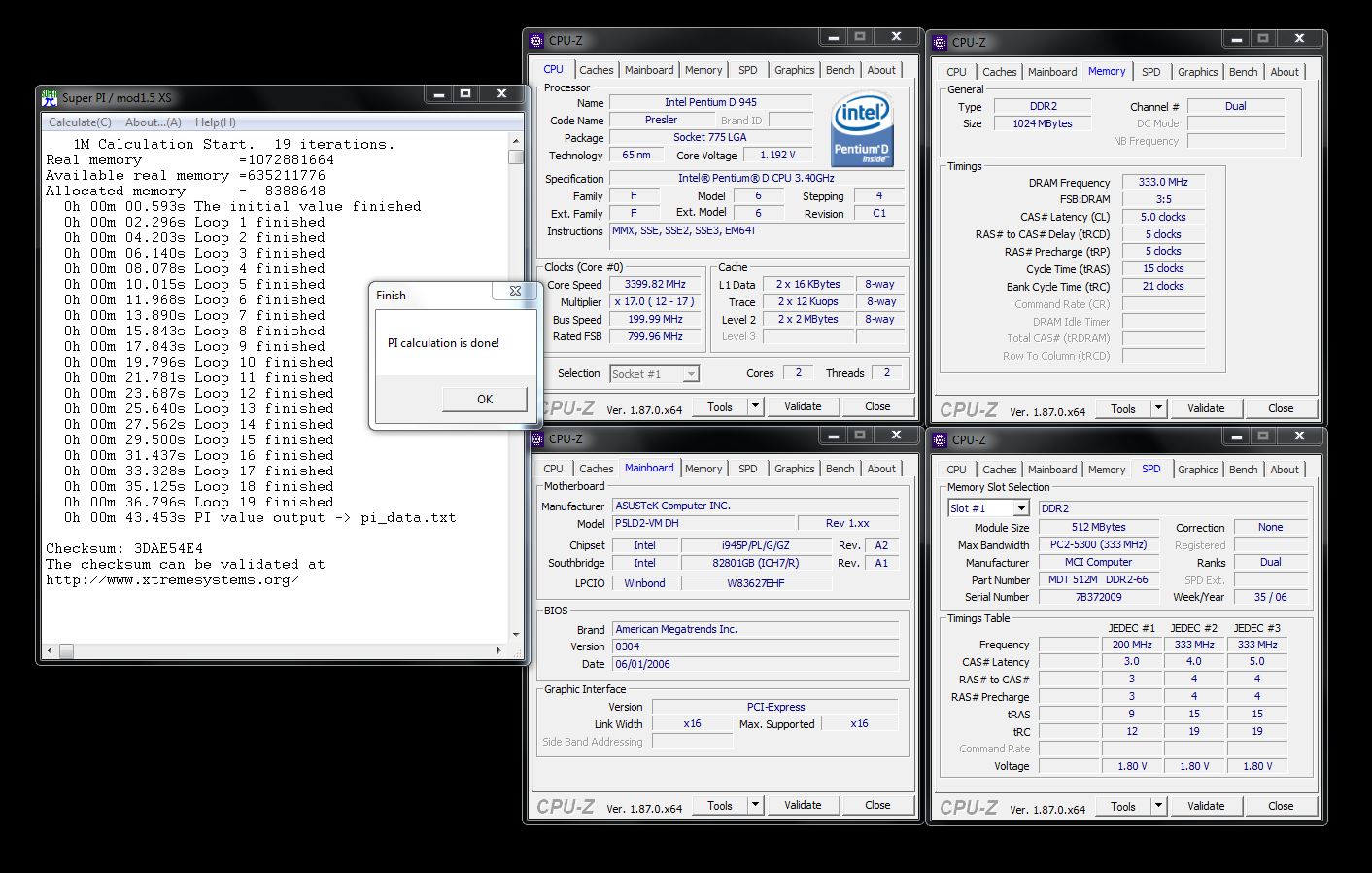Switch to Bench tab in CPU window
The image size is (1372, 873).
coord(840,70)
